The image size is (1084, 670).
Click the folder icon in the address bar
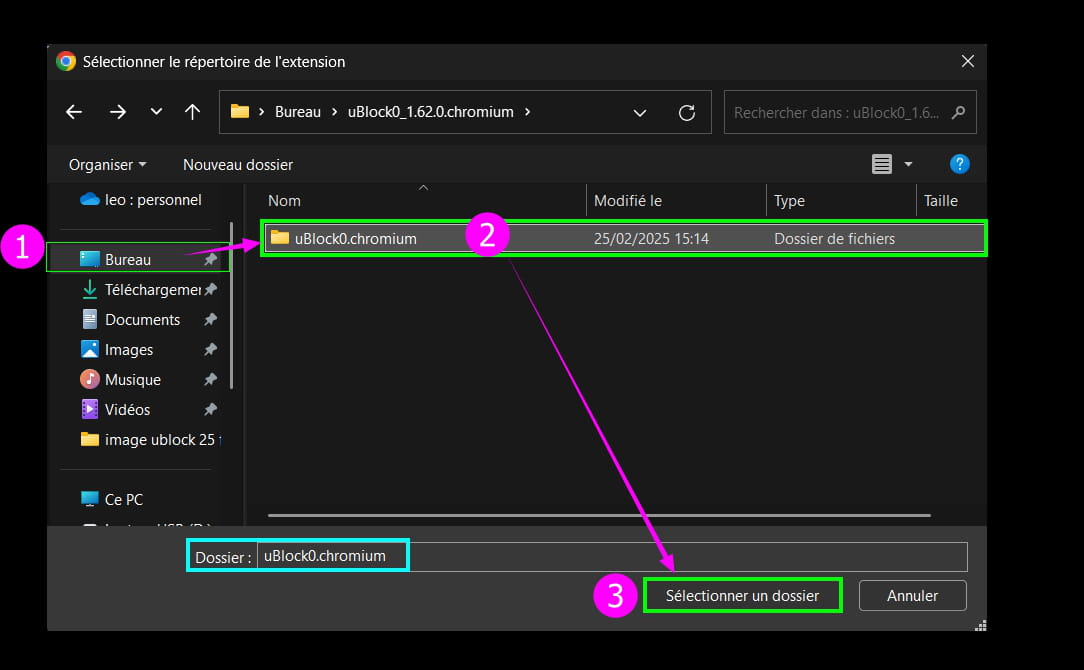(x=240, y=111)
